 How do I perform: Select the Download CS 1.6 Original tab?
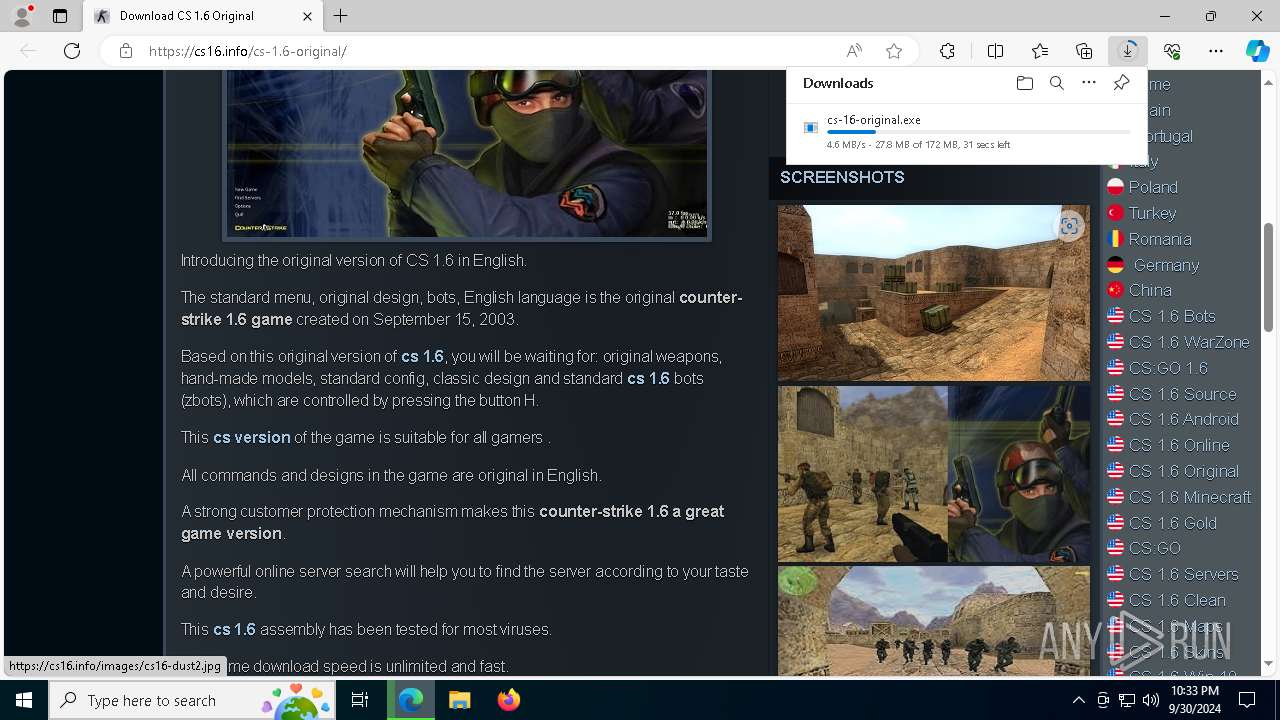[203, 16]
